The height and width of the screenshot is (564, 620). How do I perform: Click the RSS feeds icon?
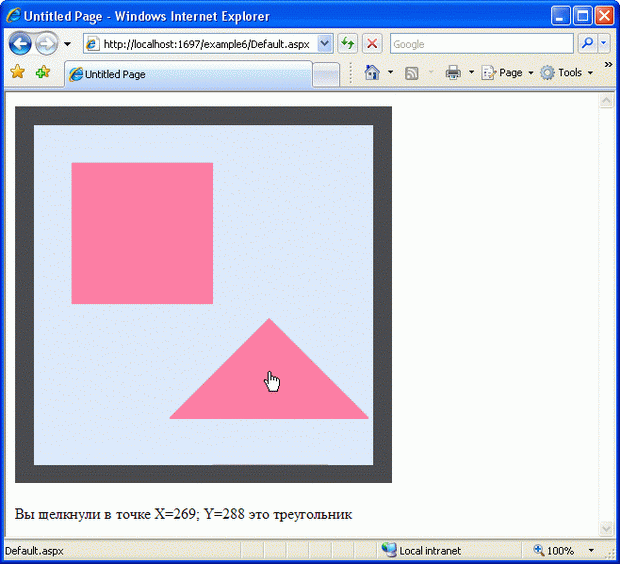click(x=412, y=73)
